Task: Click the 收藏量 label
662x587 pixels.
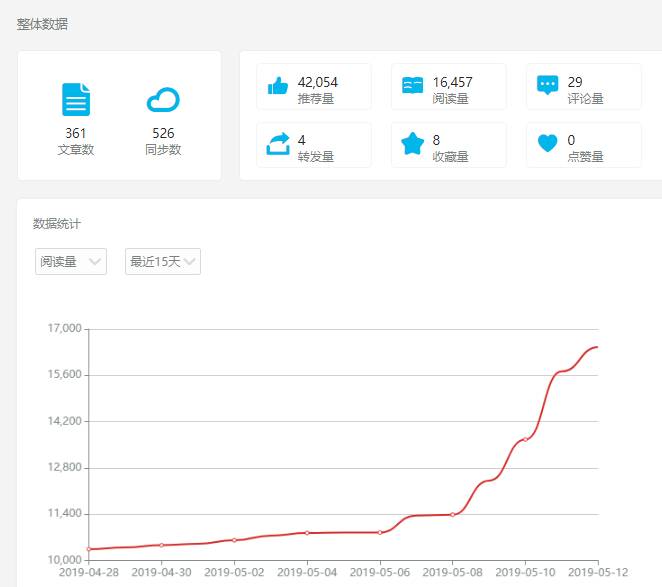Action: pyautogui.click(x=450, y=157)
